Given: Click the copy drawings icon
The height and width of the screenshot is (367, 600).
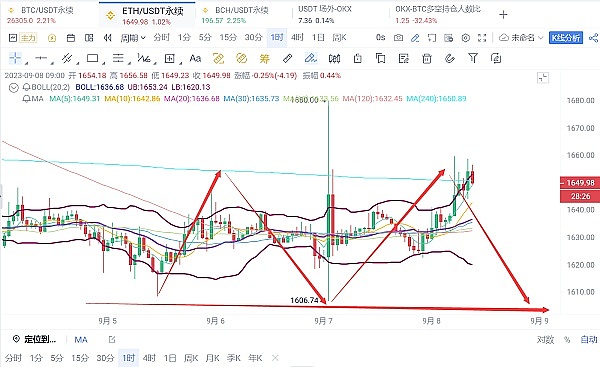Looking at the screenshot, I should [x=380, y=58].
